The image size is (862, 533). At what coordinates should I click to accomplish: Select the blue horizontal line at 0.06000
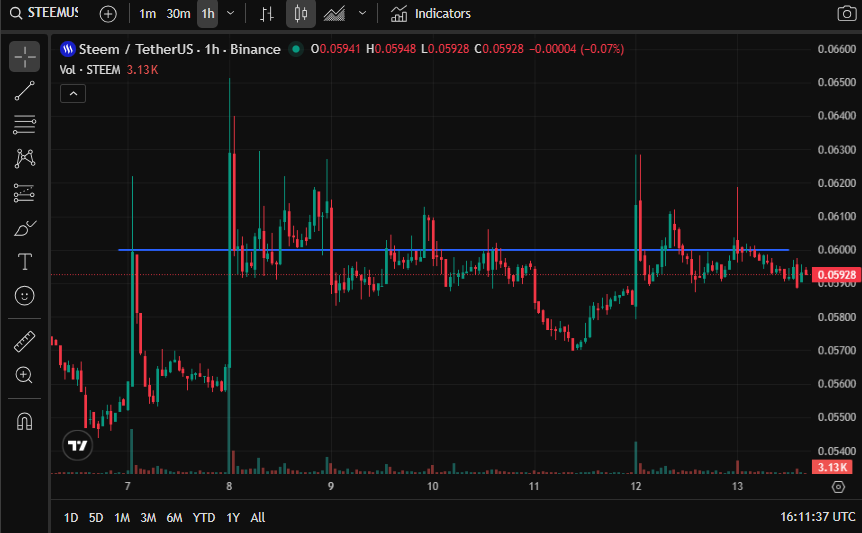pyautogui.click(x=454, y=250)
